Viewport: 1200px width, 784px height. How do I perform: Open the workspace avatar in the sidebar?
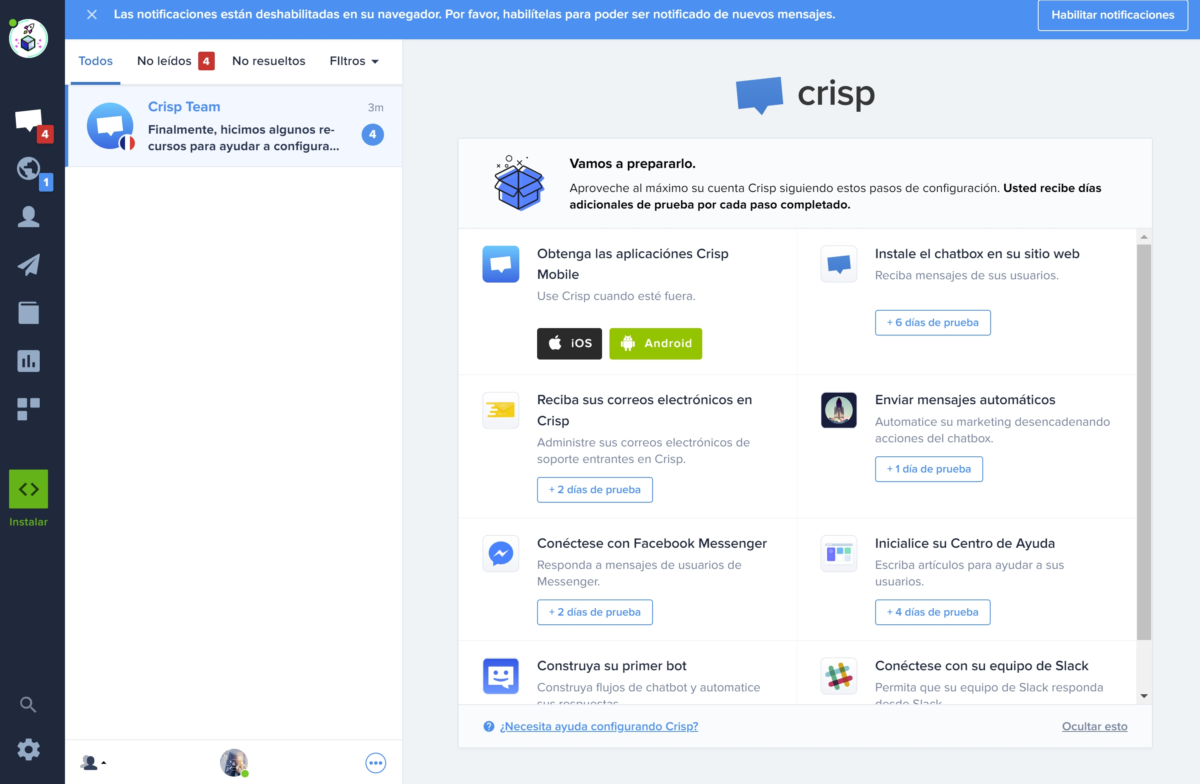tap(28, 38)
